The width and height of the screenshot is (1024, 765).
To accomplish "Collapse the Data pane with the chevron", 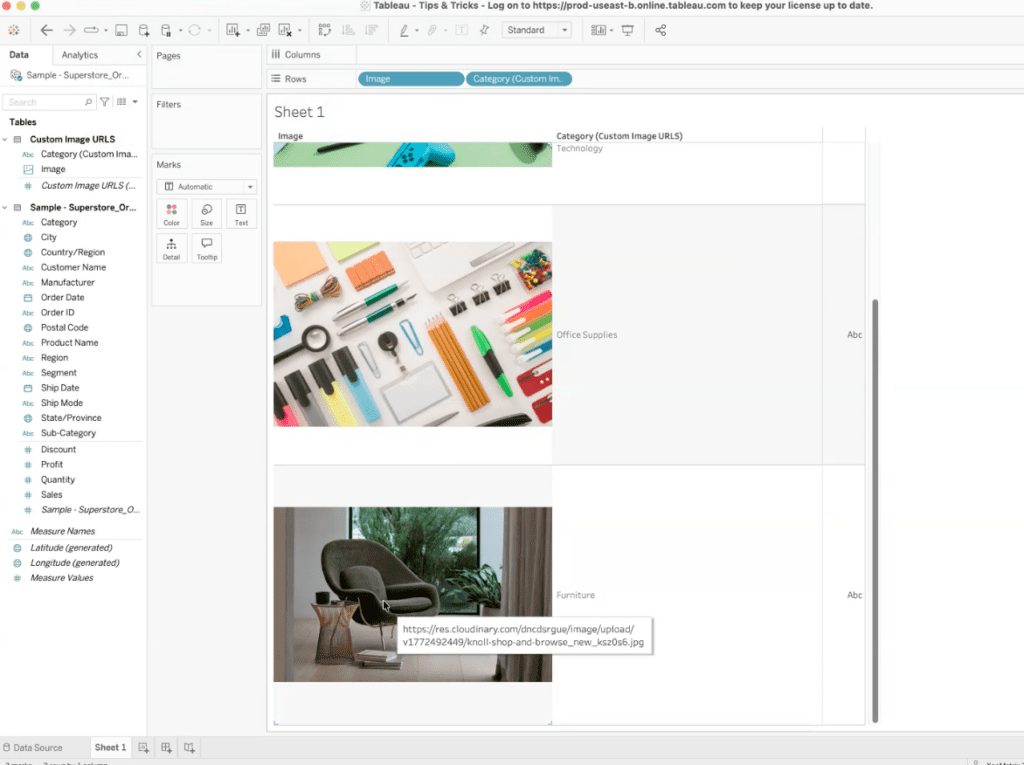I will click(x=139, y=55).
